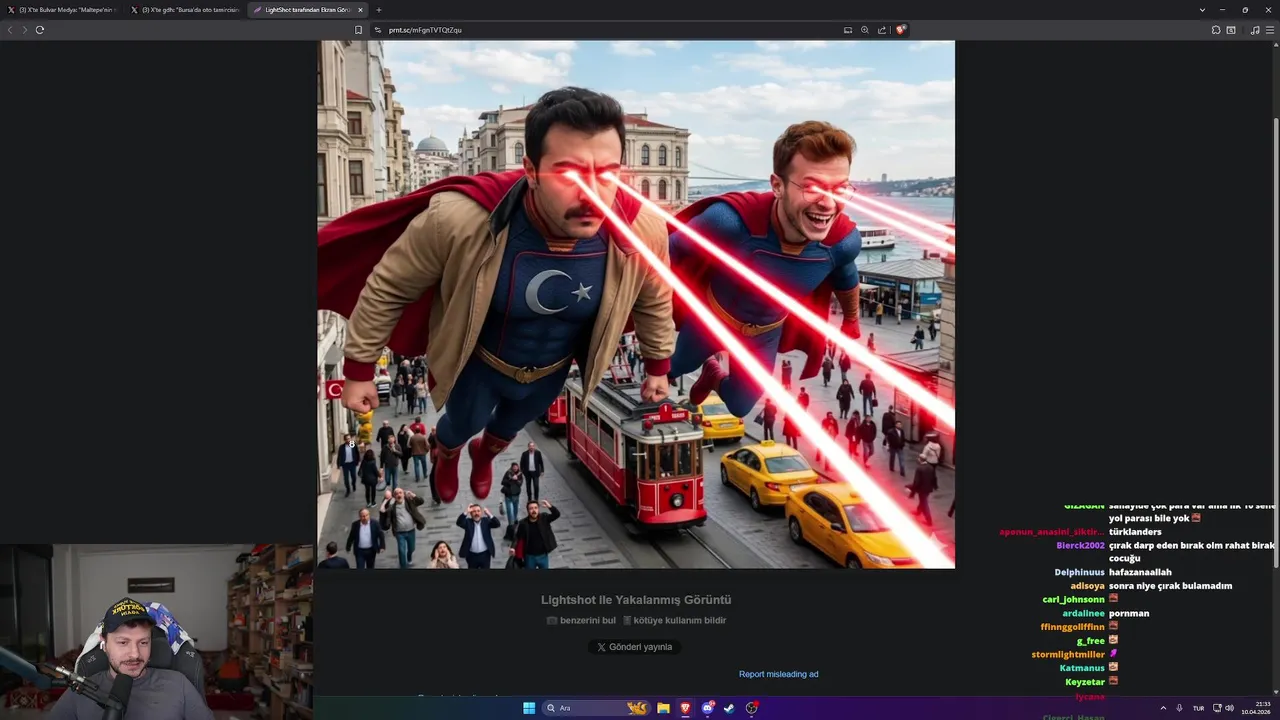
Task: Click chat username Katmanus
Action: coord(1082,668)
